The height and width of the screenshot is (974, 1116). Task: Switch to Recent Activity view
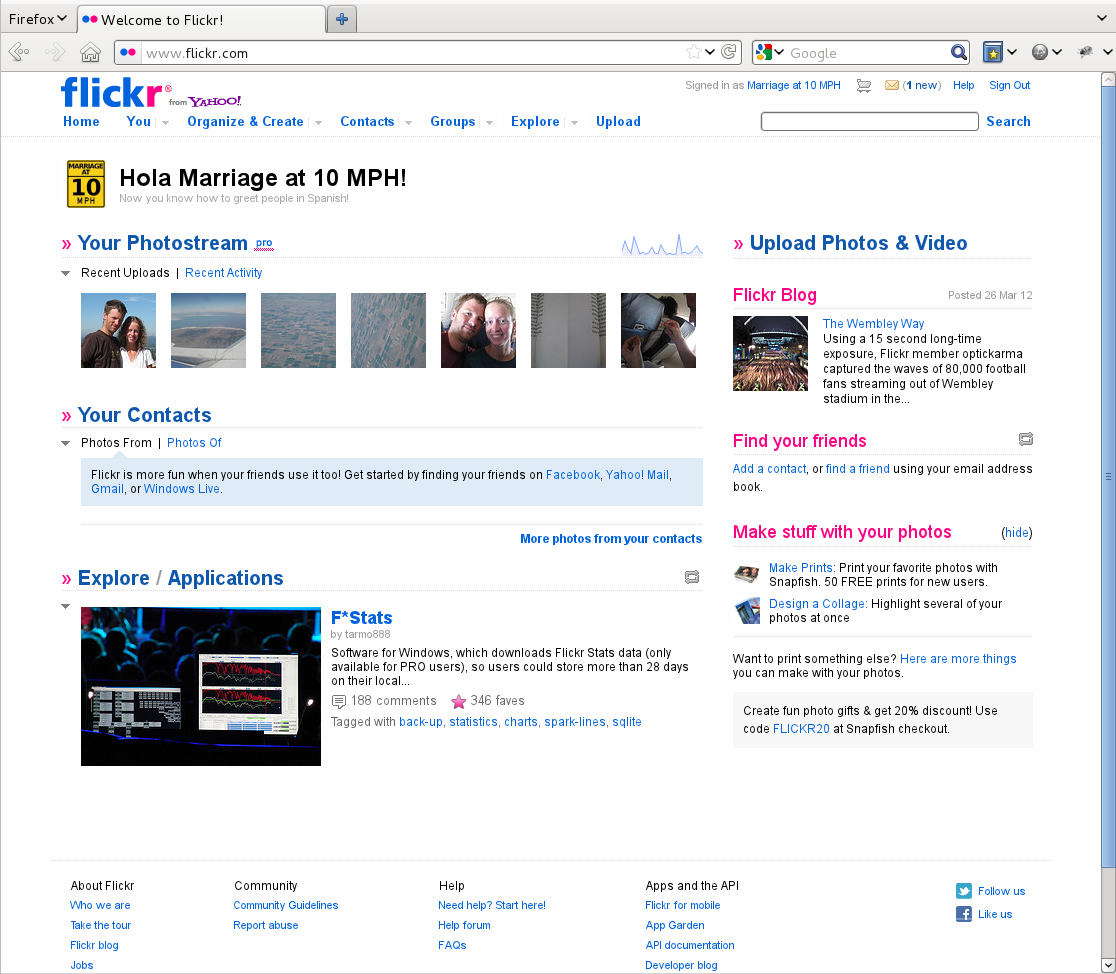223,273
